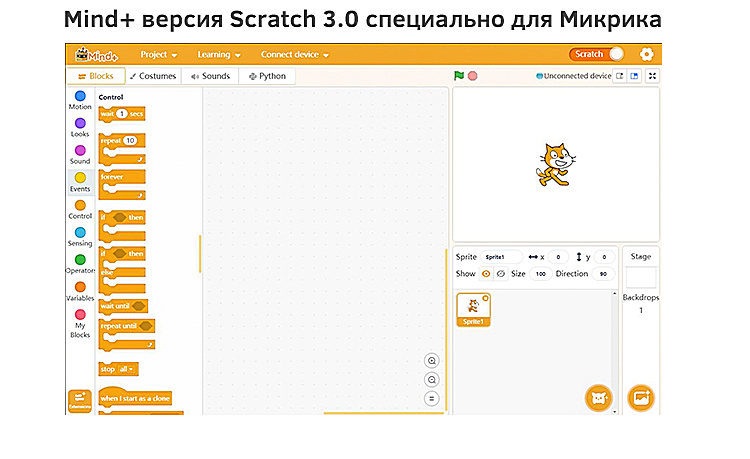Select the Motion block category
This screenshot has width=750, height=459.
click(80, 100)
